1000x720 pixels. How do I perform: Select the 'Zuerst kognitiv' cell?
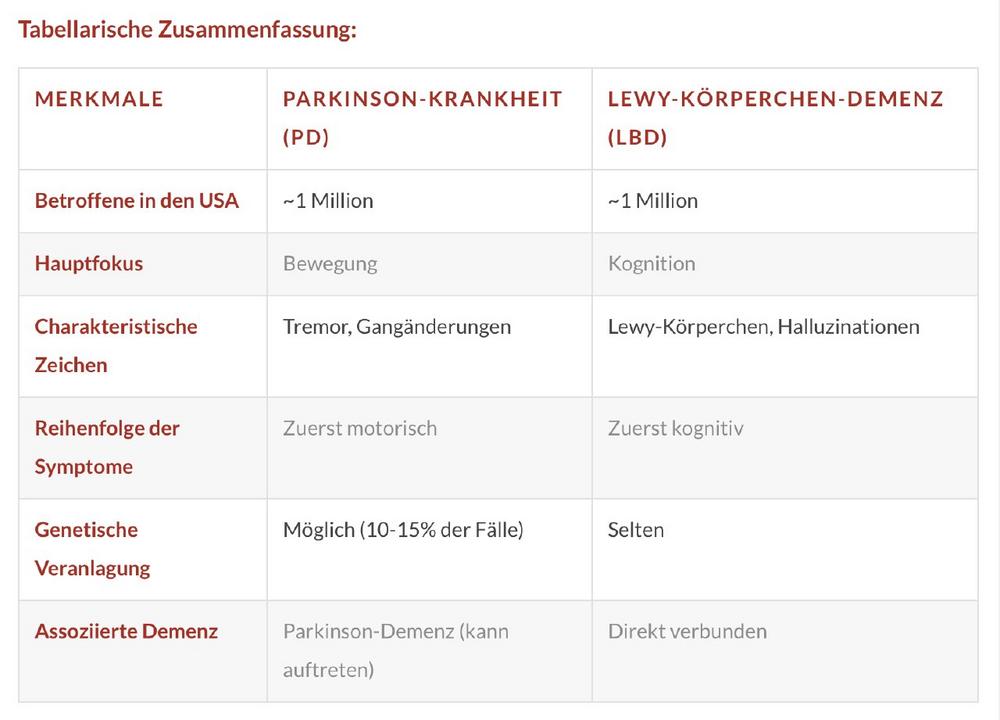pos(675,428)
